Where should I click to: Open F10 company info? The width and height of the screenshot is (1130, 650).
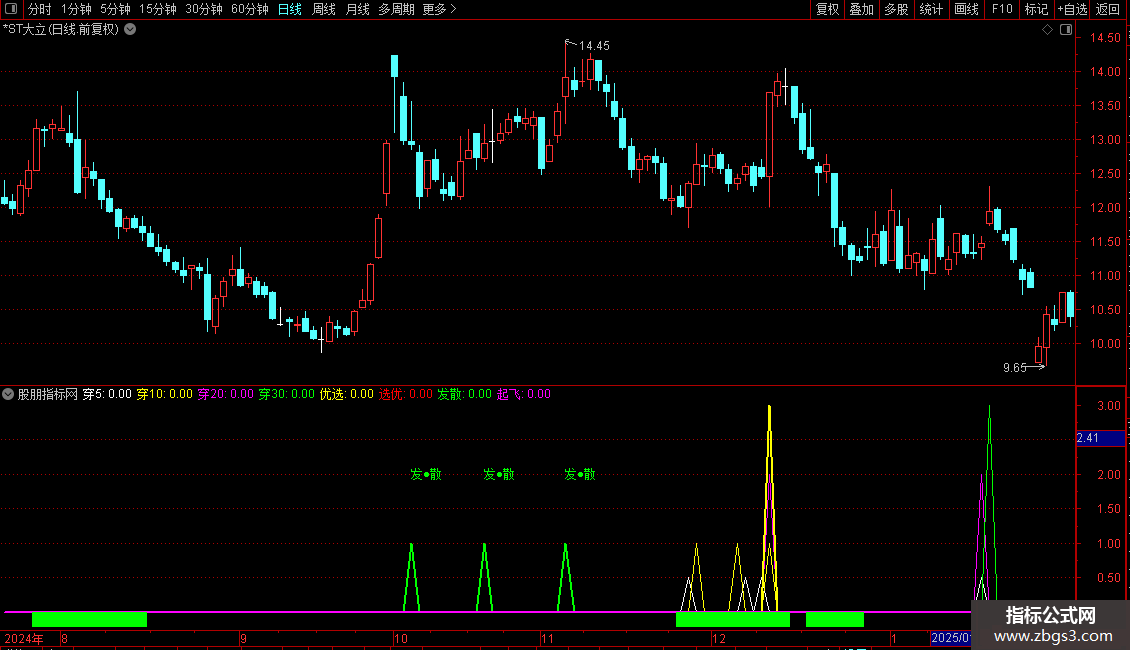(1002, 9)
